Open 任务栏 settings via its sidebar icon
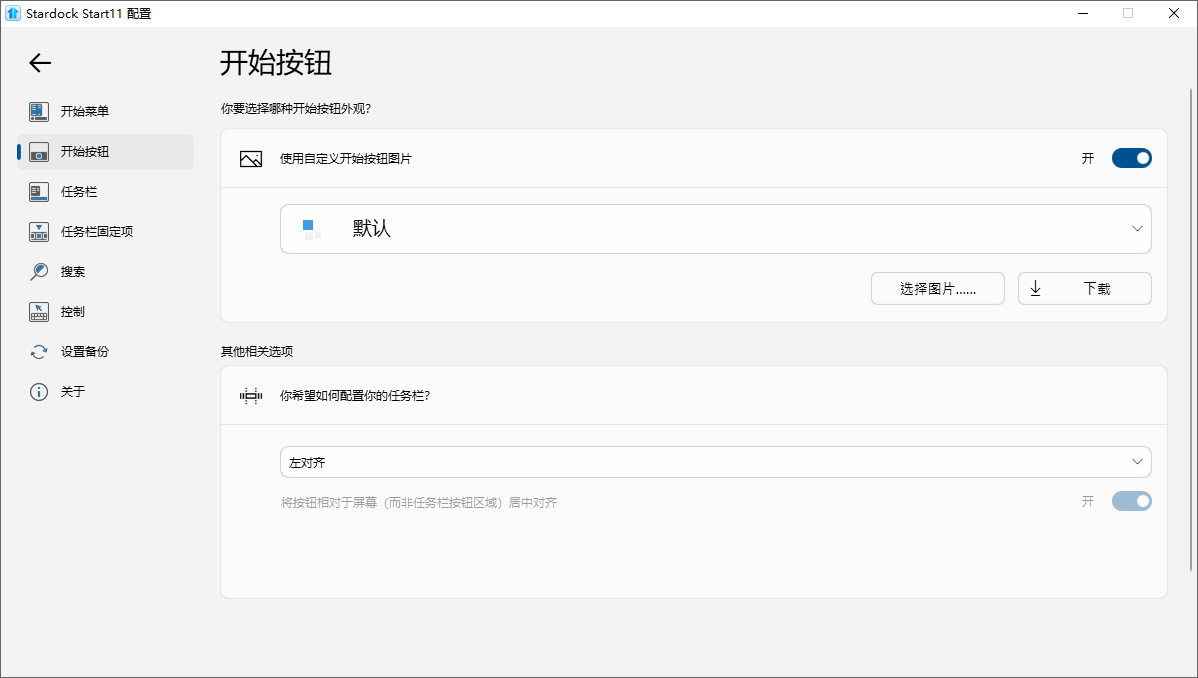Viewport: 1198px width, 678px height. click(x=39, y=191)
